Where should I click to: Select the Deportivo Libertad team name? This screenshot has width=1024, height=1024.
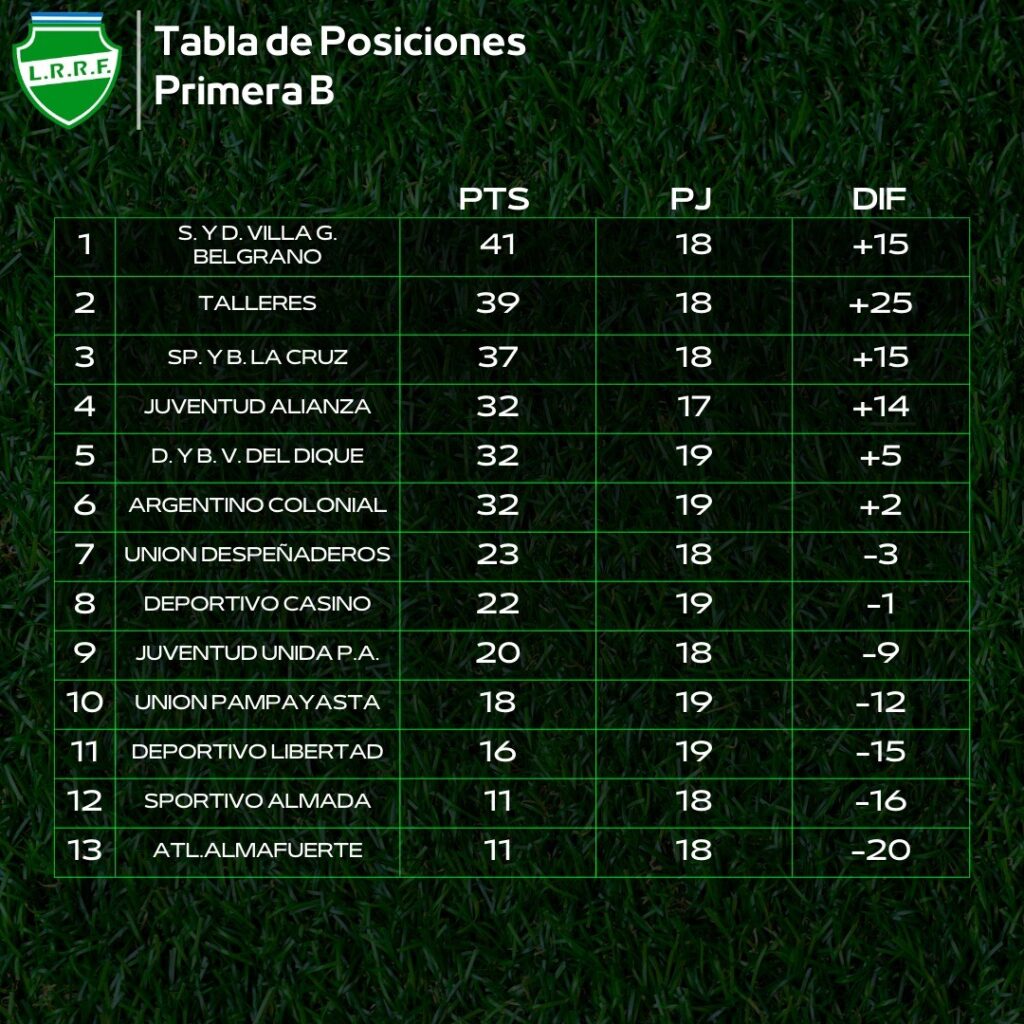(x=258, y=751)
